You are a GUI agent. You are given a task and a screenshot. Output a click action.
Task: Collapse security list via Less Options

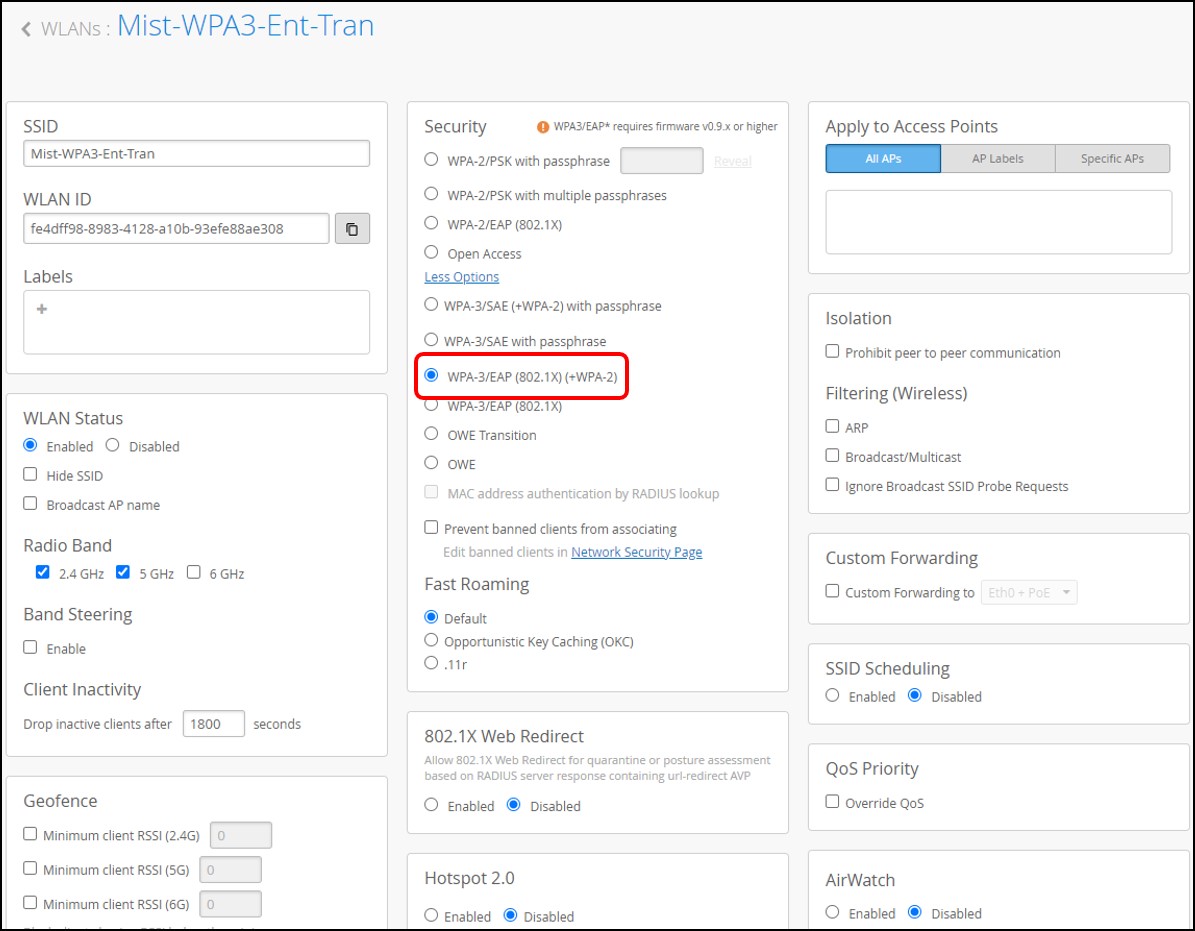click(462, 277)
